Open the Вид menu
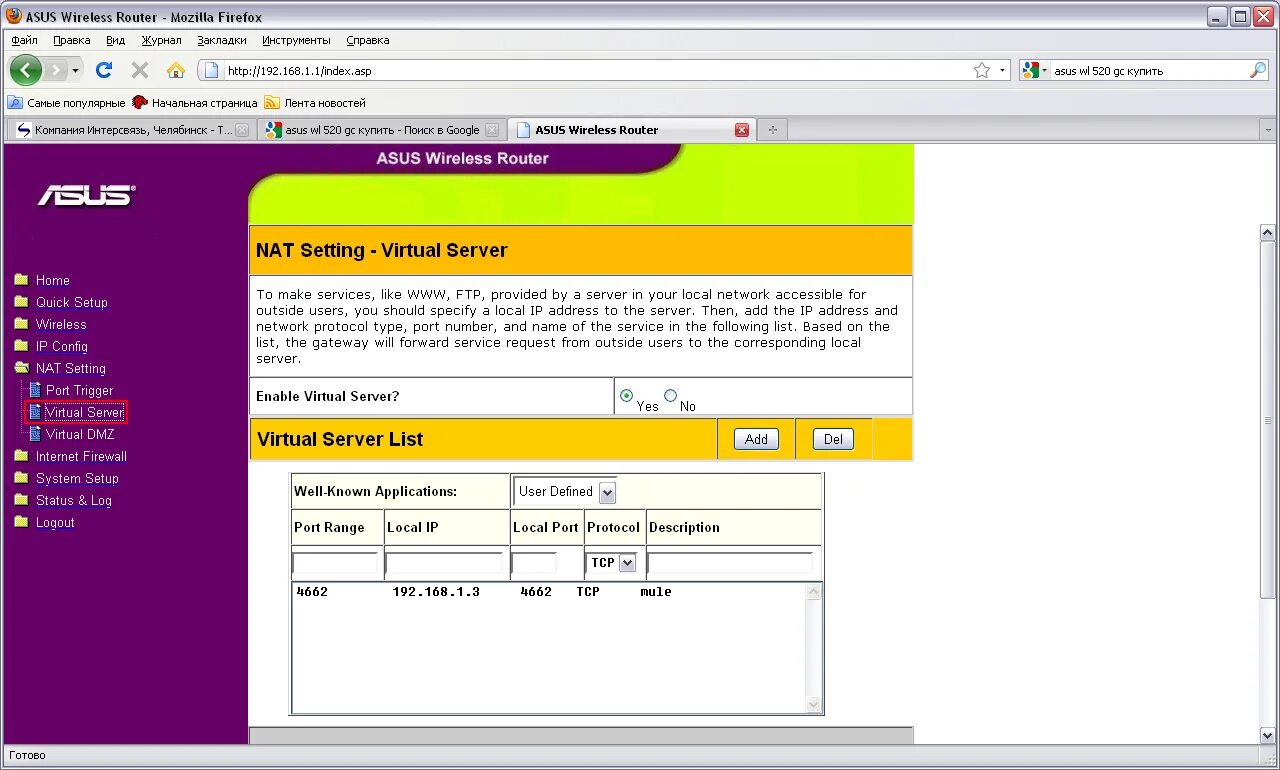Screen dimensions: 1280x770 (115, 40)
